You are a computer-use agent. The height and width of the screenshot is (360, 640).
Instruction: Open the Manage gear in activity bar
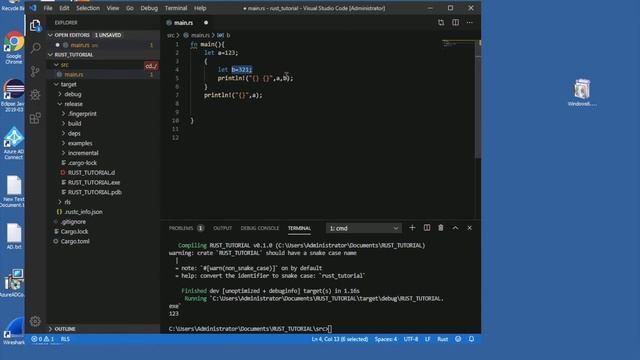[x=36, y=321]
